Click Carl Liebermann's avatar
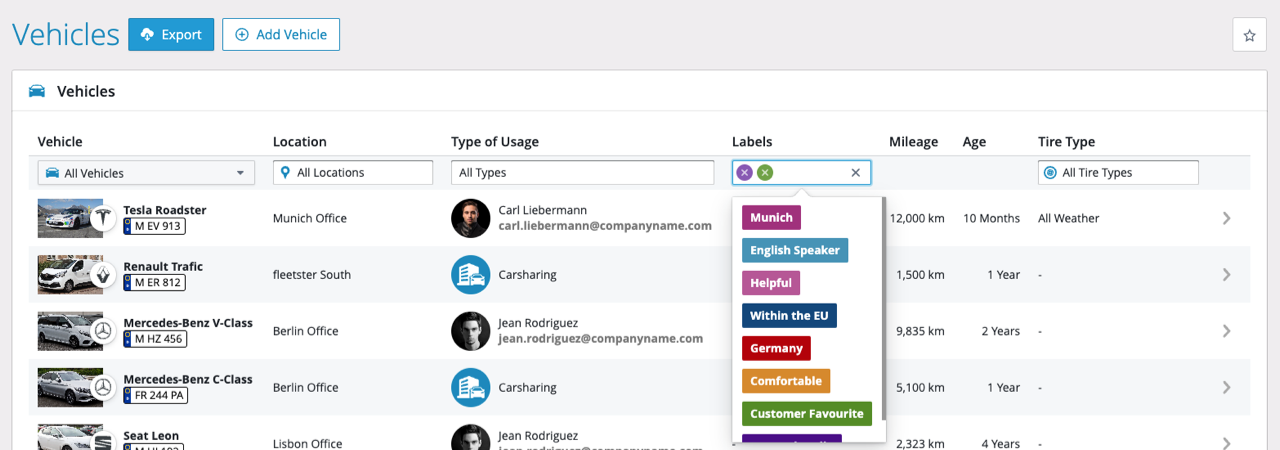This screenshot has height=450, width=1280. coord(470,218)
